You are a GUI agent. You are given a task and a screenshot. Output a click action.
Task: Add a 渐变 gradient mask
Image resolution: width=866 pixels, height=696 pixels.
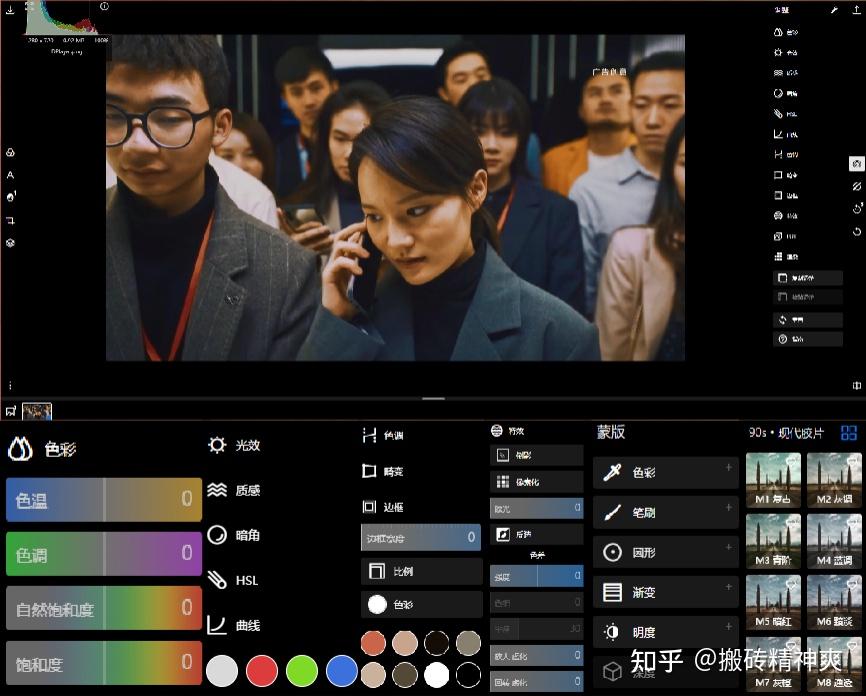pyautogui.click(x=666, y=592)
